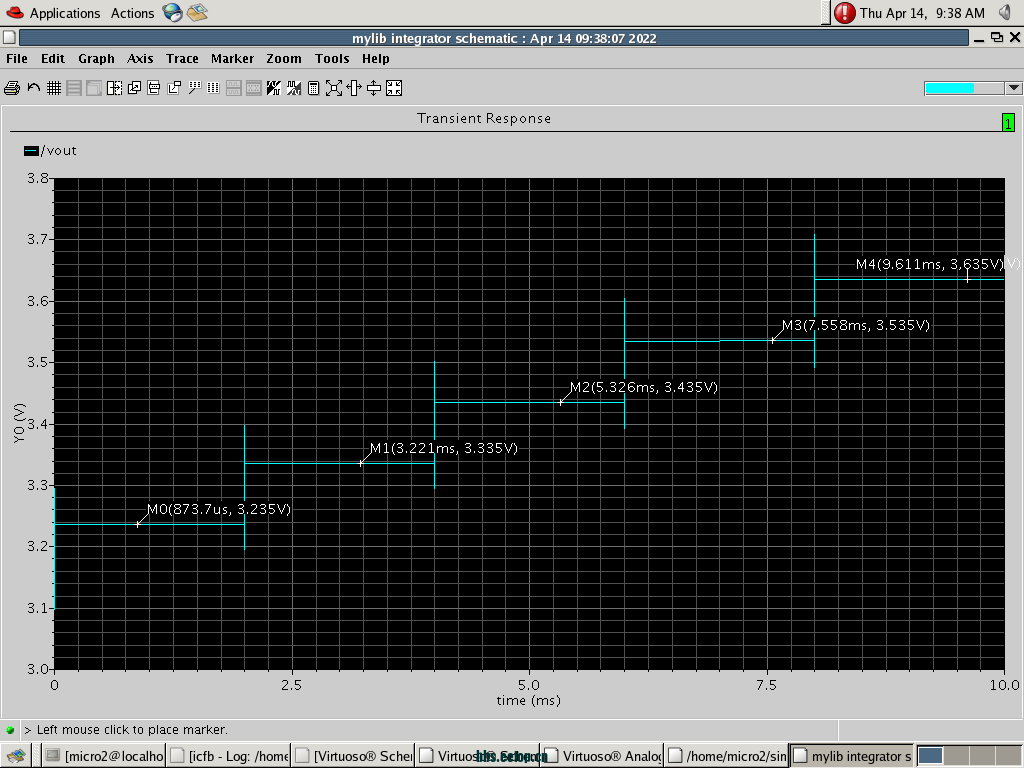Open the Actions menu in top panel
The width and height of the screenshot is (1024, 768).
coord(133,13)
